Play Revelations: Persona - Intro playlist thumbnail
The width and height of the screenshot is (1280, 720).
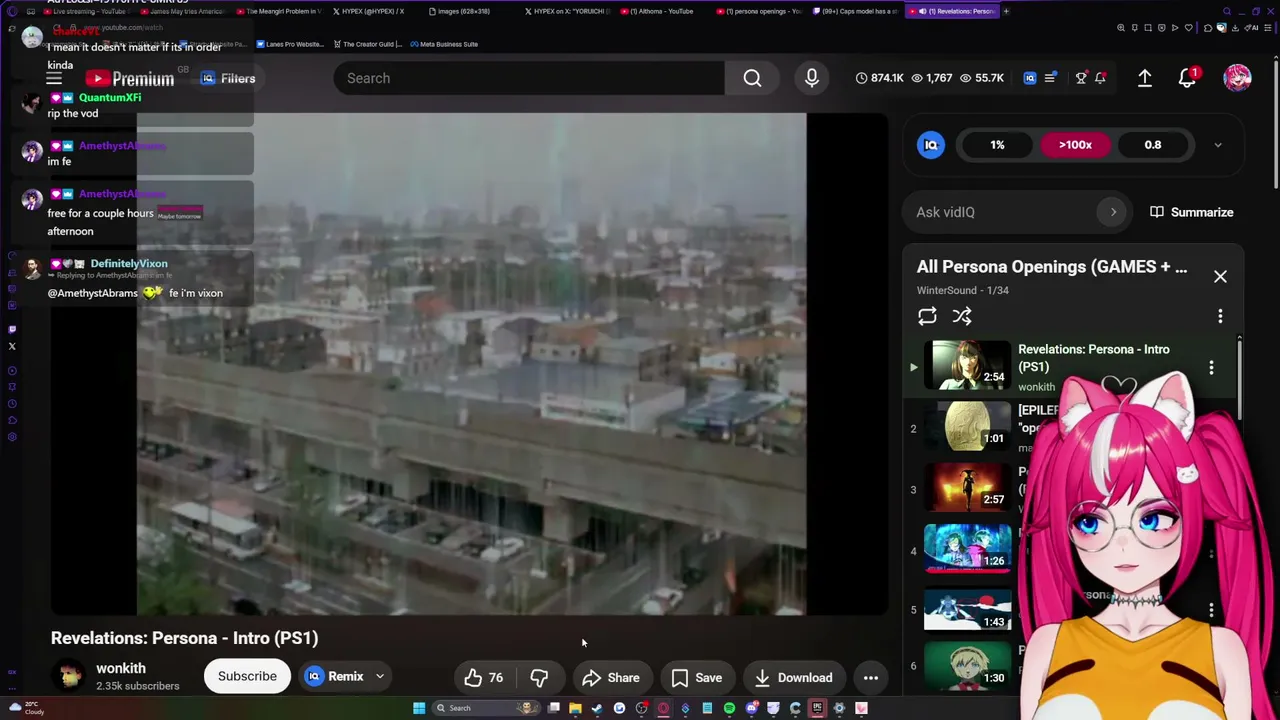(967, 365)
